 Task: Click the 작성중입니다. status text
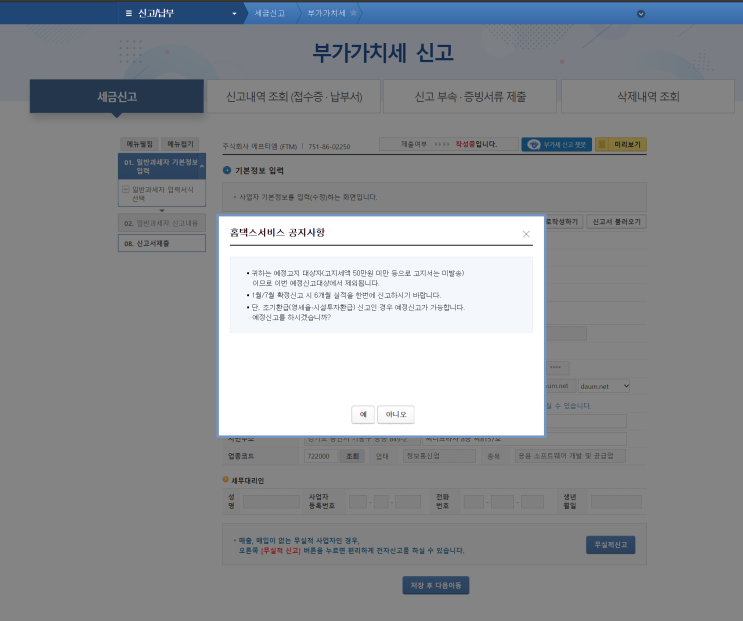476,144
